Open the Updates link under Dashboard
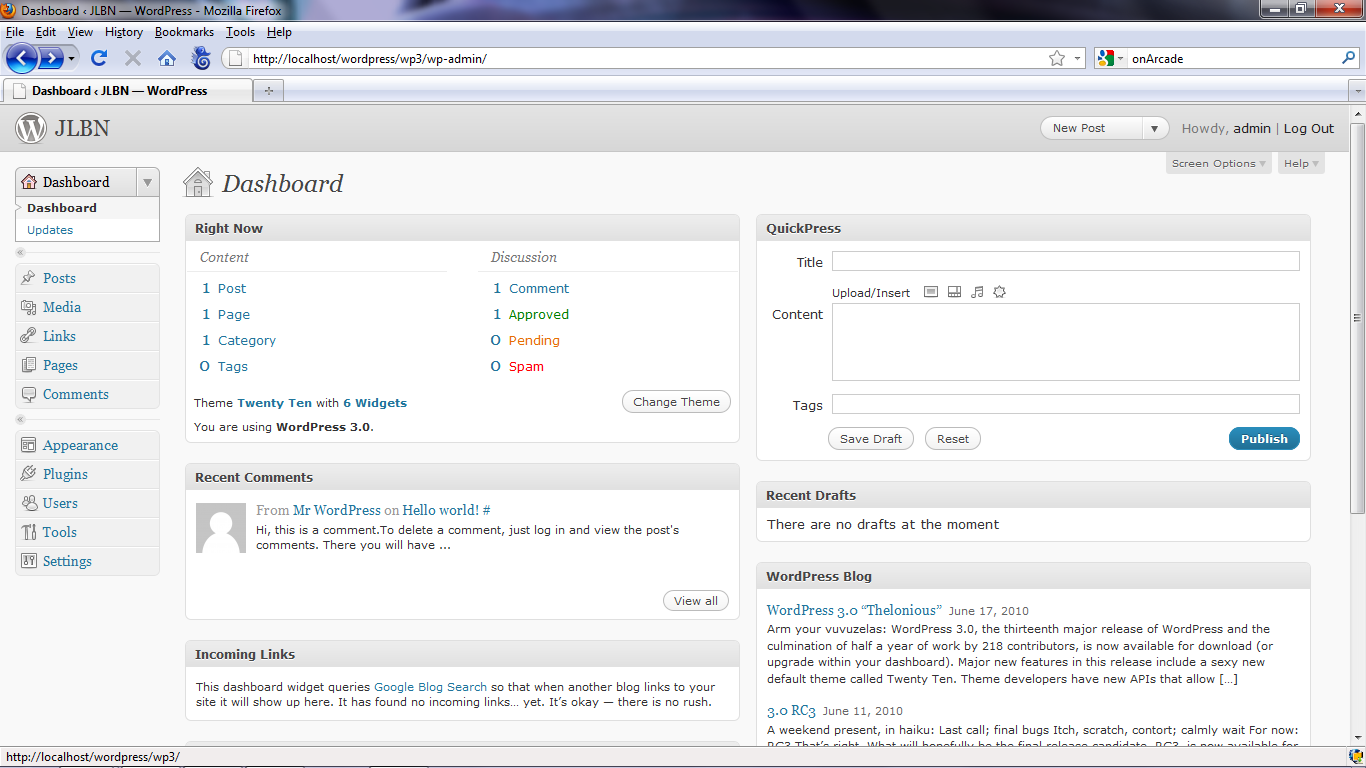The width and height of the screenshot is (1366, 768). click(x=50, y=230)
